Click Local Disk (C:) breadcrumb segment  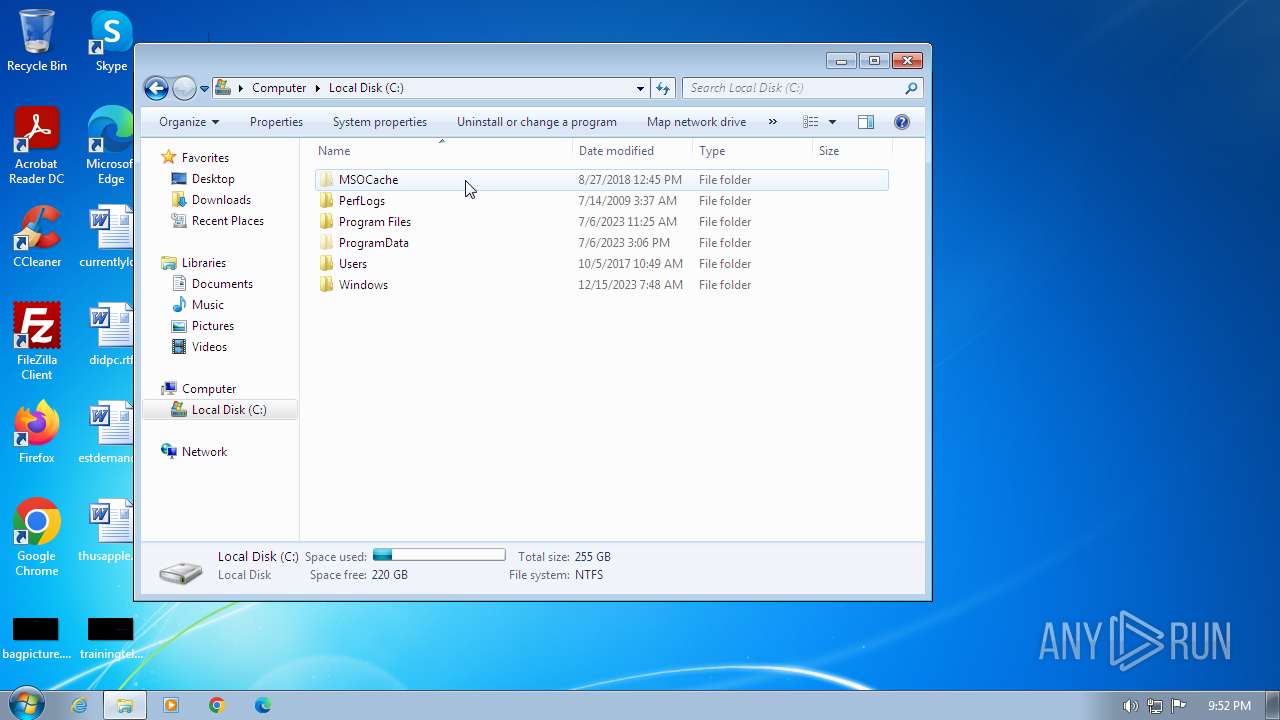(366, 88)
